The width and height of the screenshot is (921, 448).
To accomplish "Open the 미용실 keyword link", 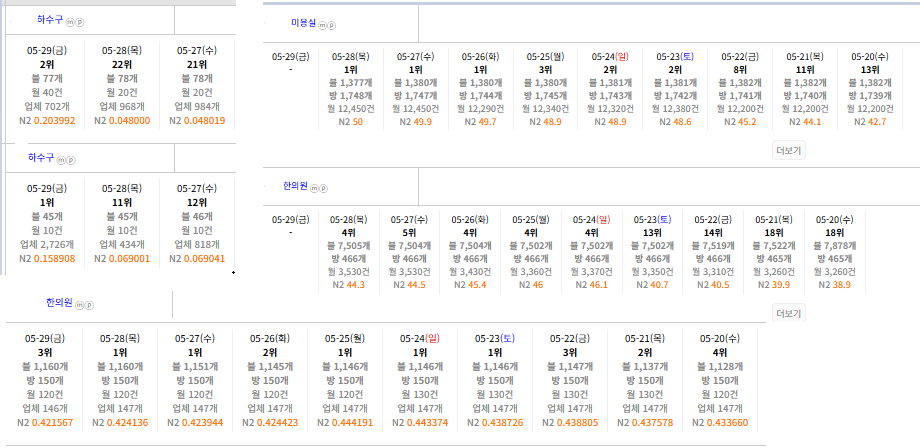I will coord(303,23).
